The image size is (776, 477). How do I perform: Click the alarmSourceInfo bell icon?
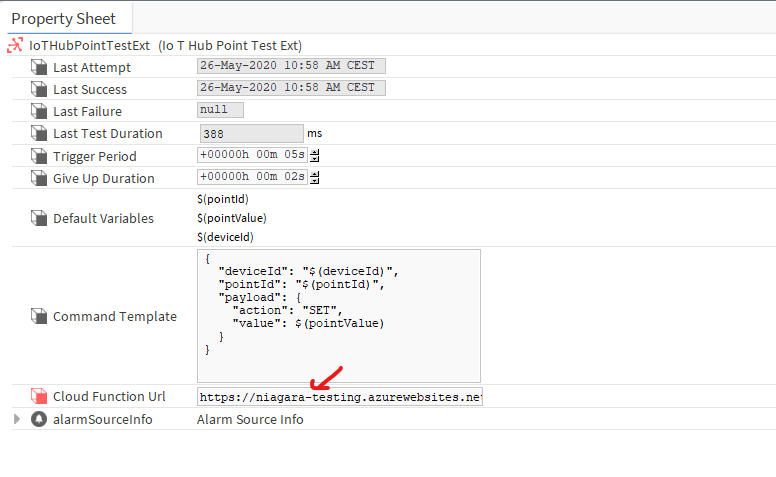point(39,419)
